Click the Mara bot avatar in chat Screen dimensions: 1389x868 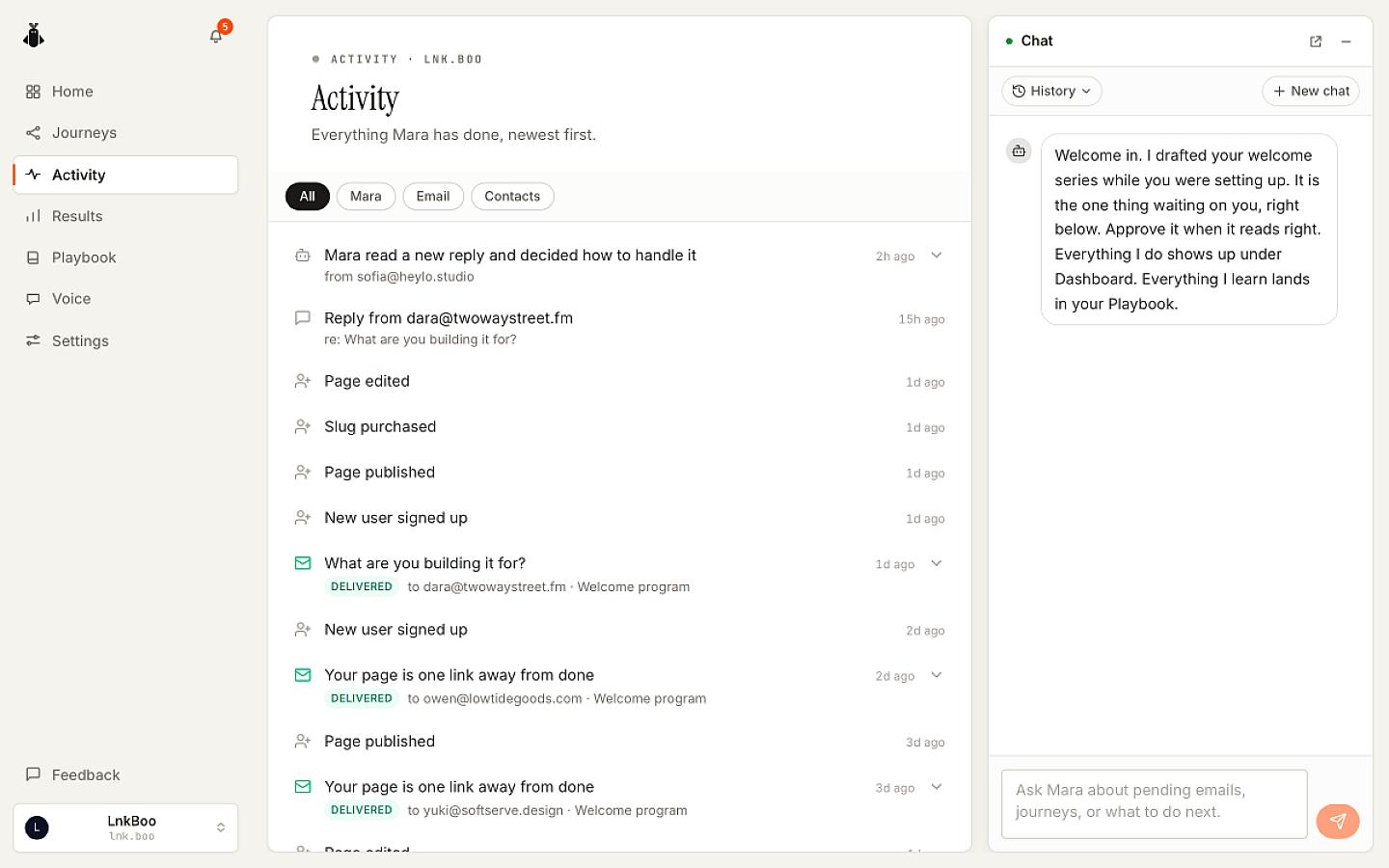point(1020,150)
